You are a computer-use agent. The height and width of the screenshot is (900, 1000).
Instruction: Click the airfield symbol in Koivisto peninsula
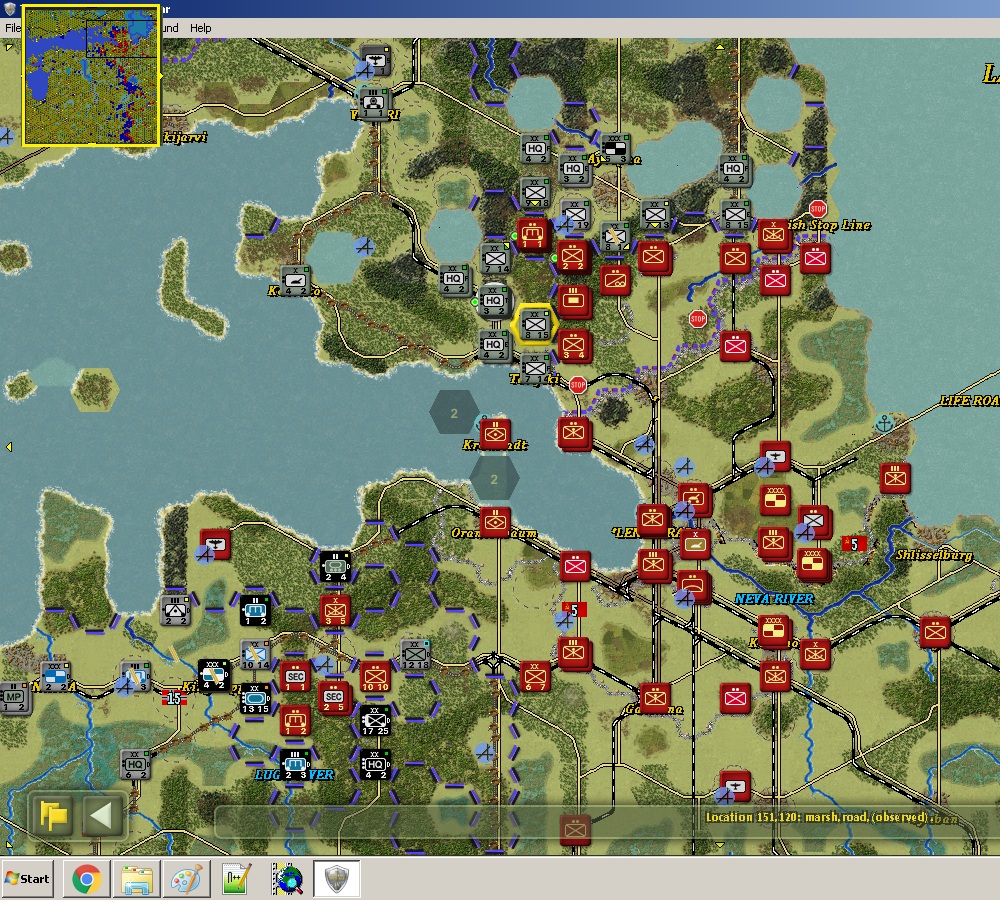point(364,246)
